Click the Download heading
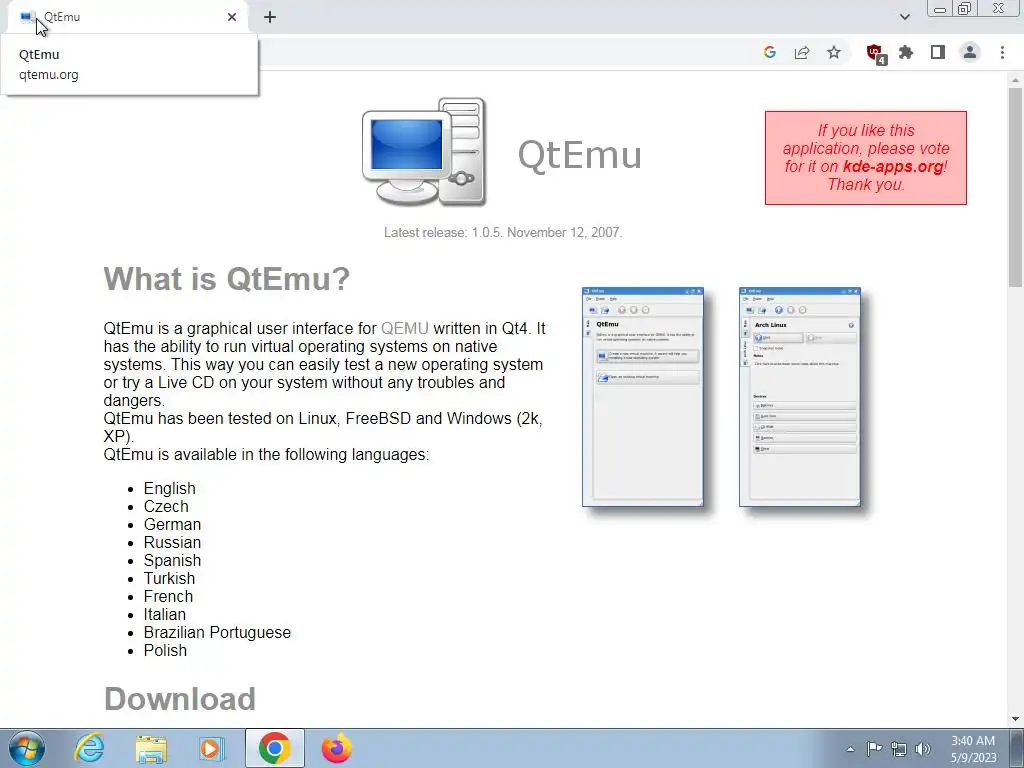1024x768 pixels. (180, 699)
